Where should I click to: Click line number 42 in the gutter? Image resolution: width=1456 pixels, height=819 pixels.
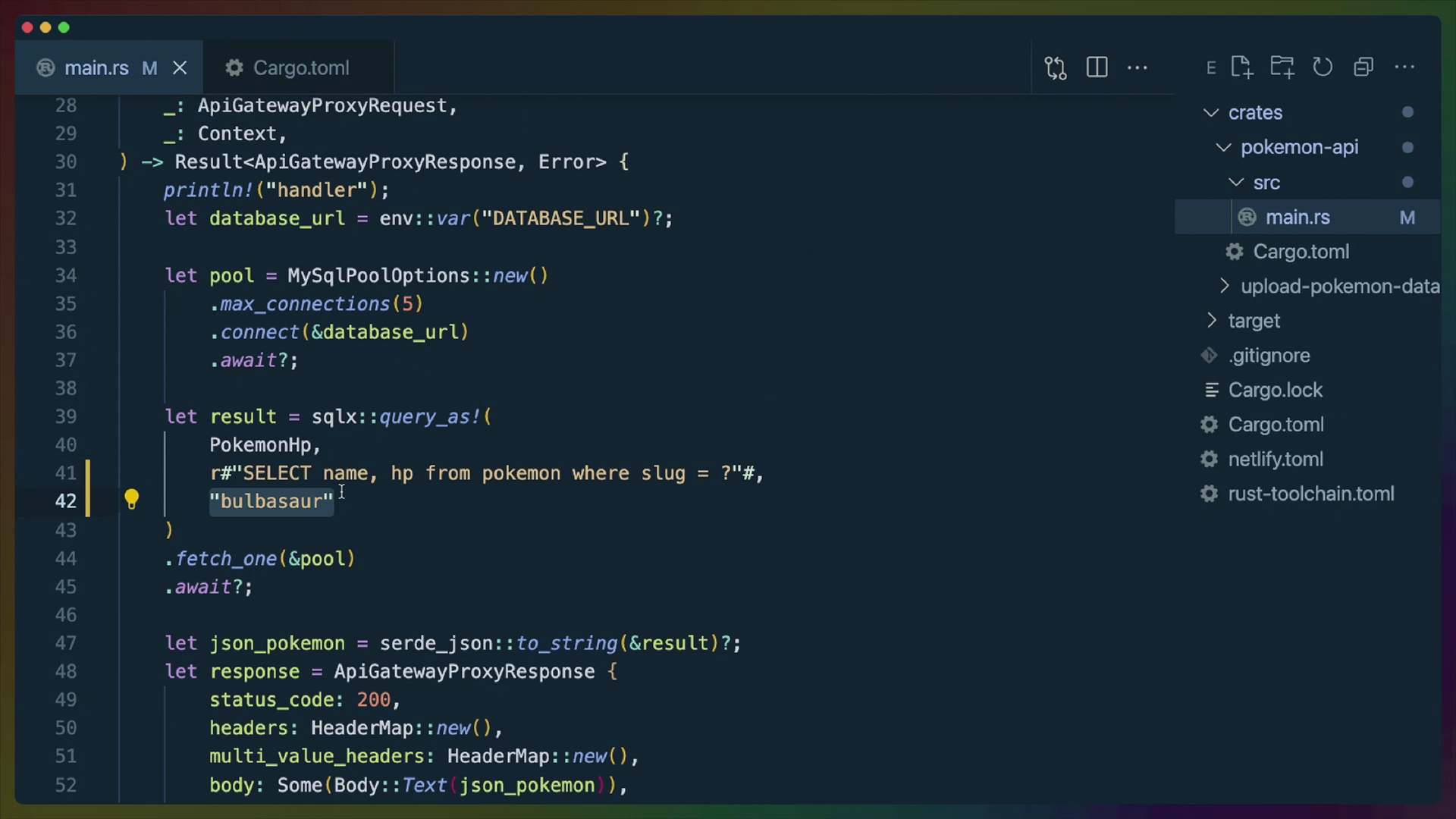point(66,501)
